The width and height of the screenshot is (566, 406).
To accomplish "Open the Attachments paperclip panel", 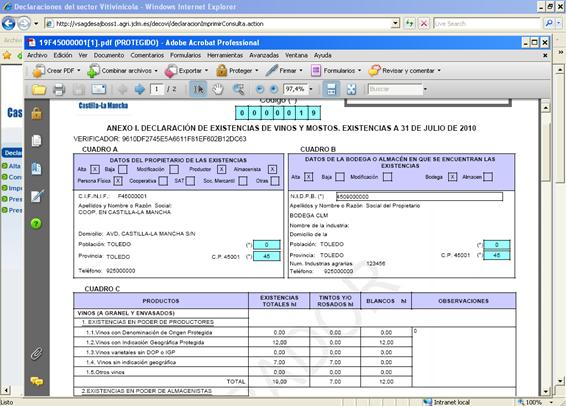I will pyautogui.click(x=36, y=354).
